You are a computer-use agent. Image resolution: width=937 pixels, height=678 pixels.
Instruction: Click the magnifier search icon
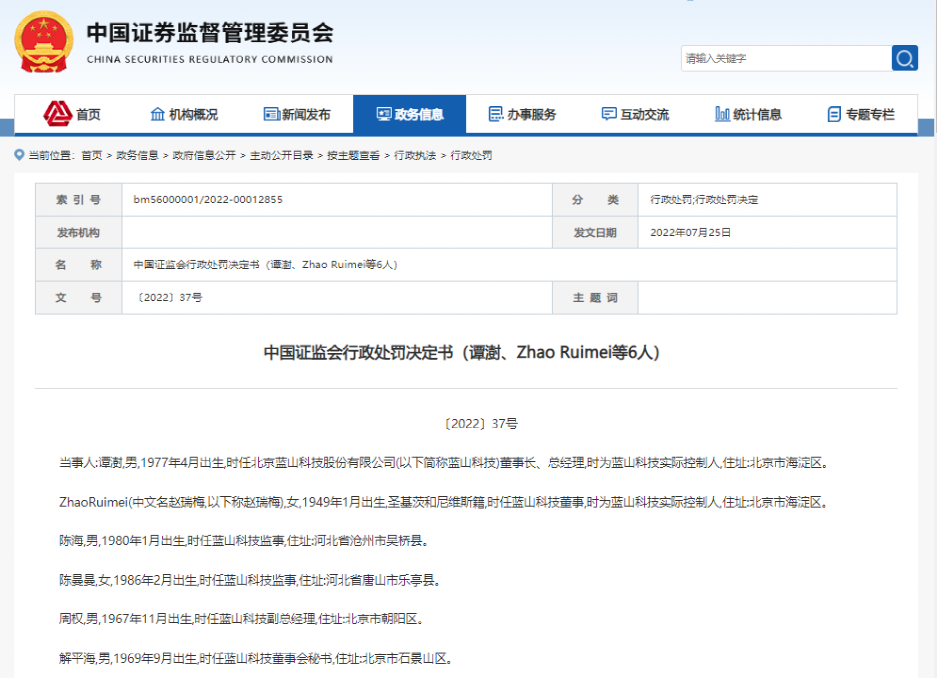coord(903,58)
